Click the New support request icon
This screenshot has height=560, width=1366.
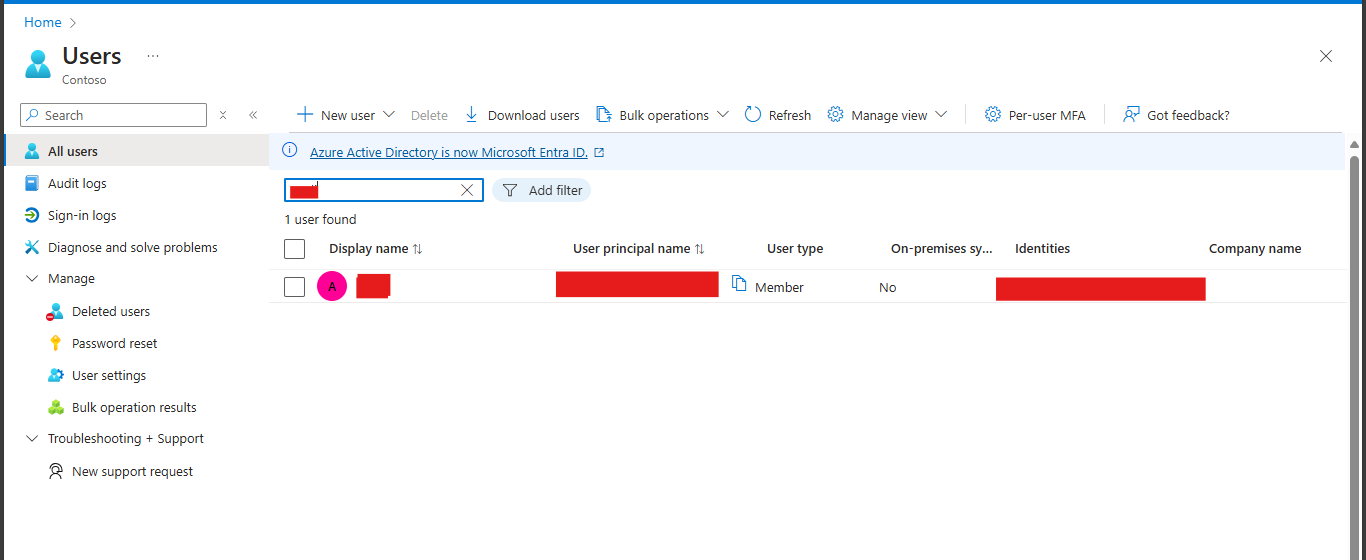(x=56, y=471)
